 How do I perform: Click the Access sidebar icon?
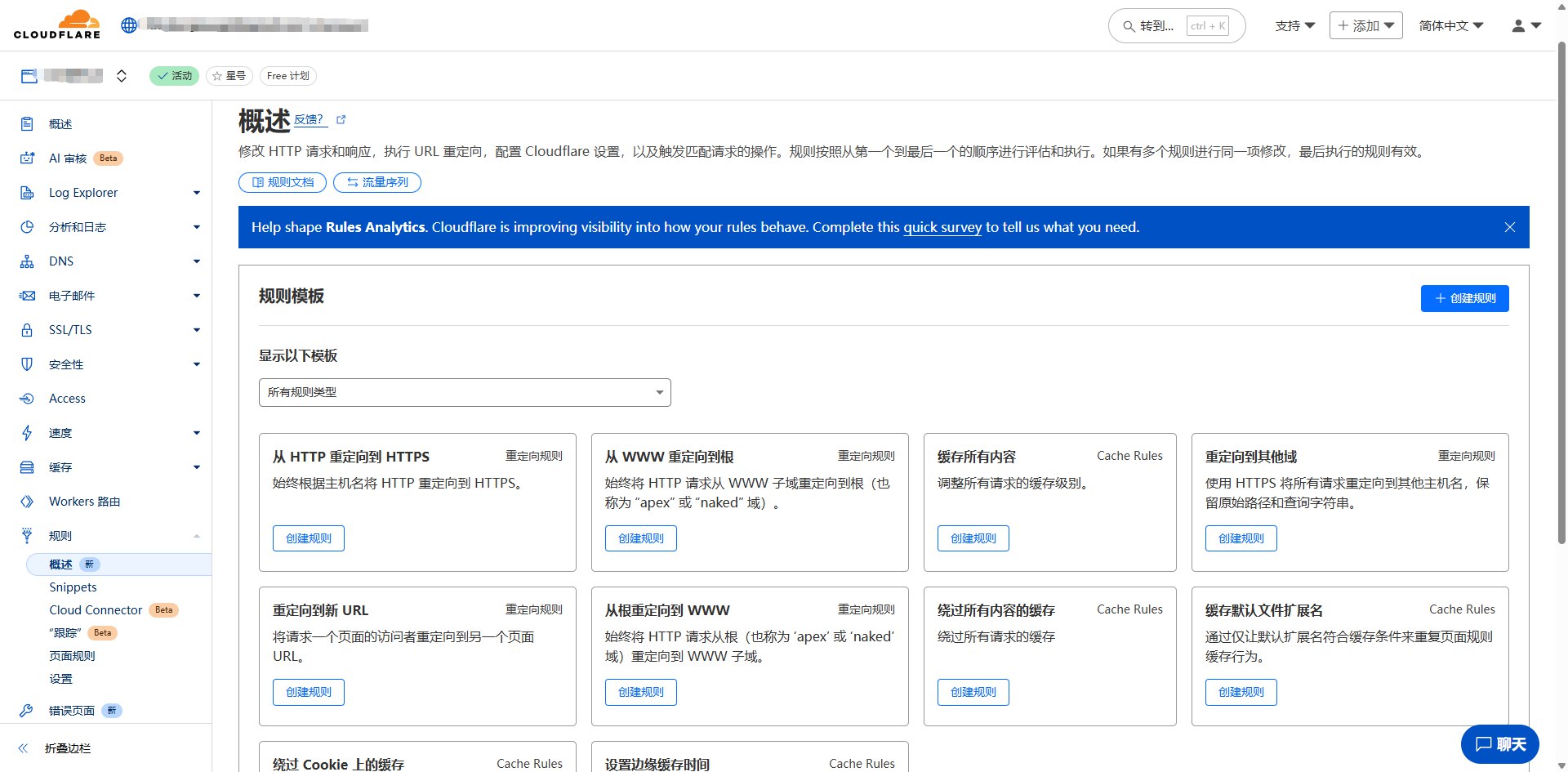(27, 399)
